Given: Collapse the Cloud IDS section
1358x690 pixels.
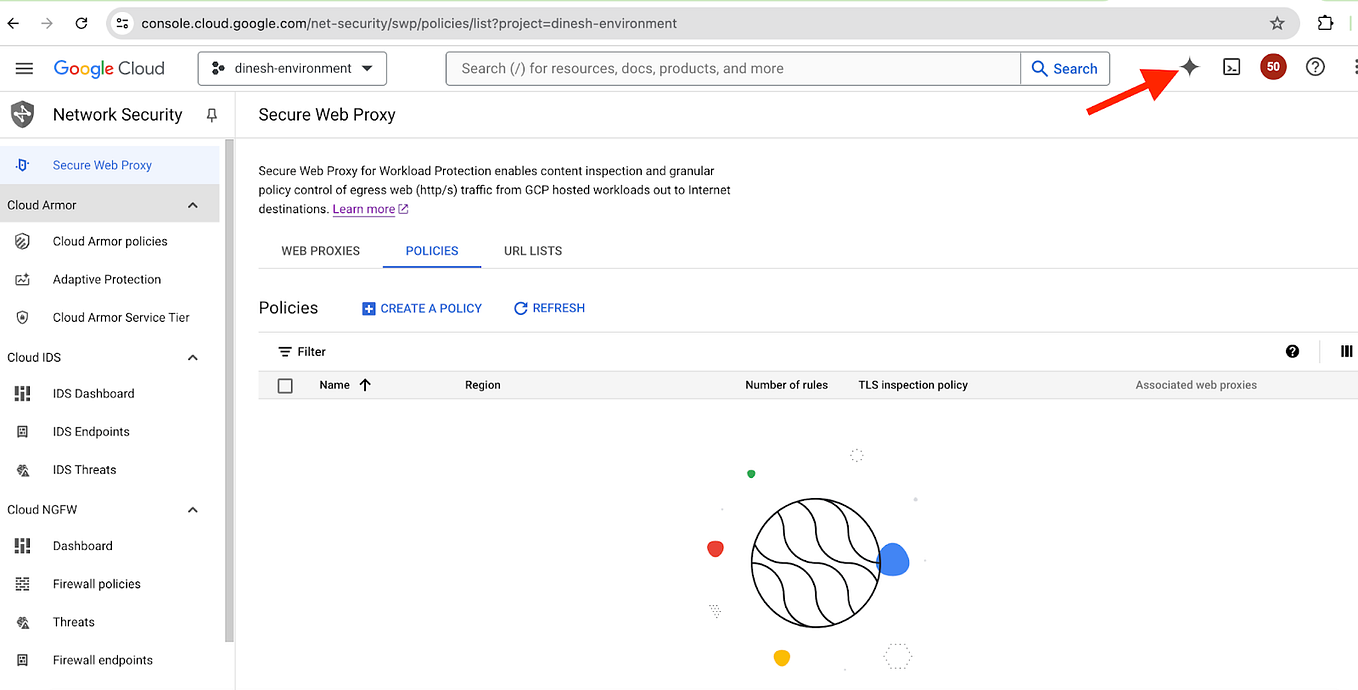Looking at the screenshot, I should 192,357.
